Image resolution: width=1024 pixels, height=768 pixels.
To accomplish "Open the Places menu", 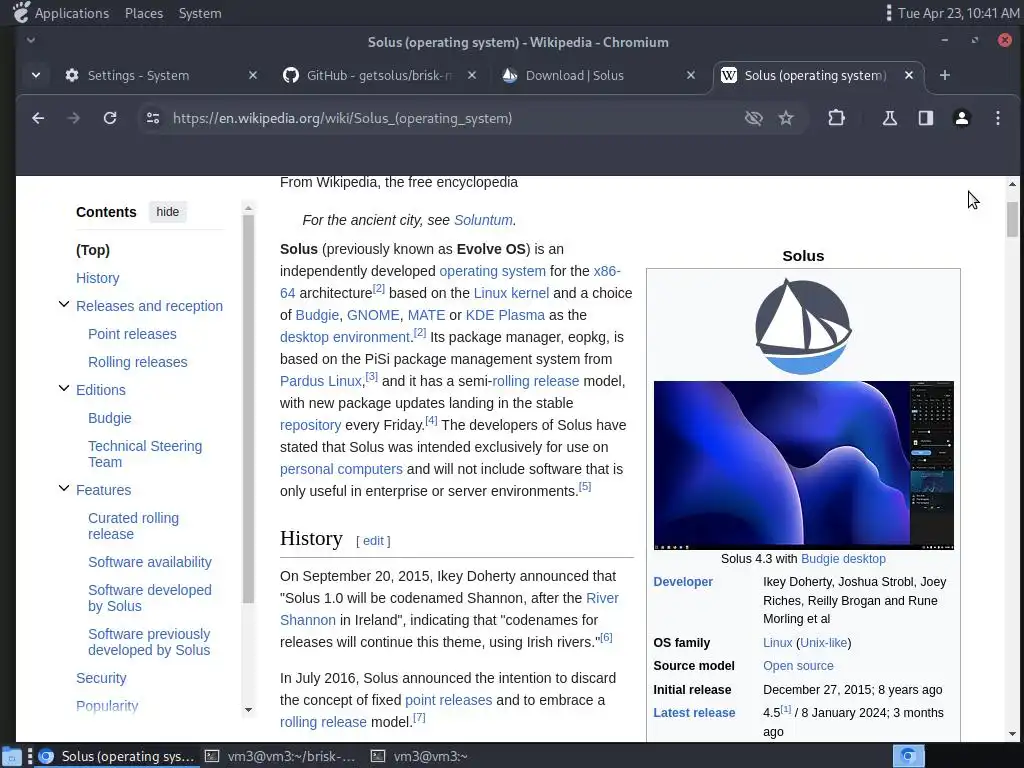I will coord(144,13).
